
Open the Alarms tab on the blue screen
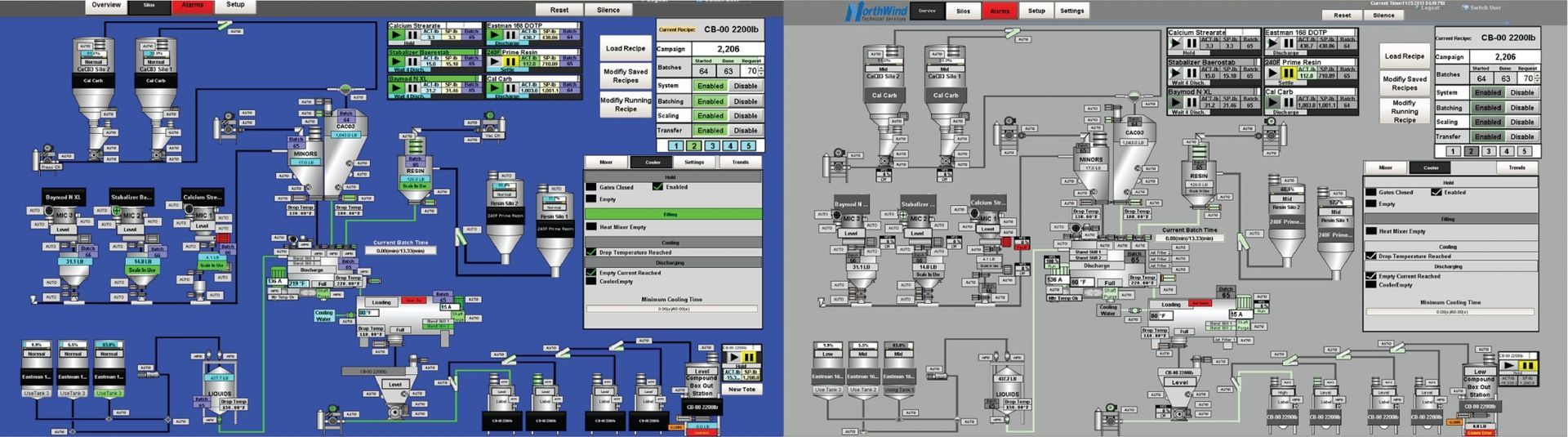pos(193,6)
